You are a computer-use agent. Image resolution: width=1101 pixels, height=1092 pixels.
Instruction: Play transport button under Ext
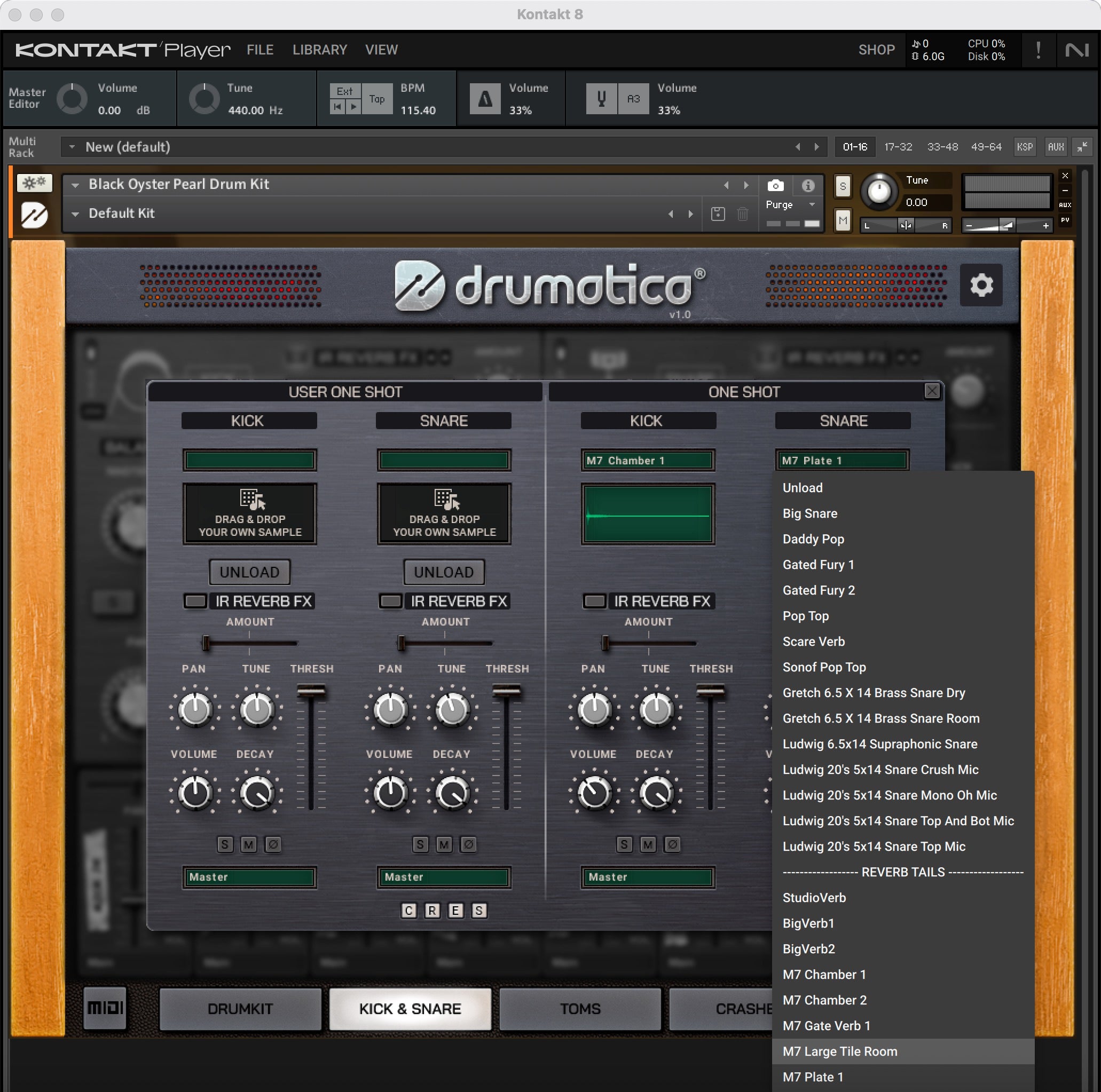click(353, 107)
